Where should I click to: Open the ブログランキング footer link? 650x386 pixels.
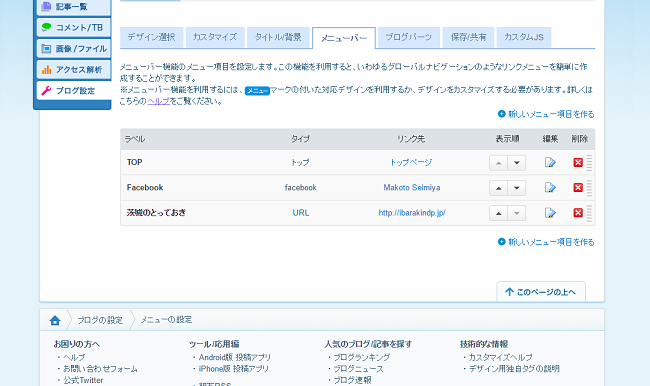pyautogui.click(x=361, y=357)
